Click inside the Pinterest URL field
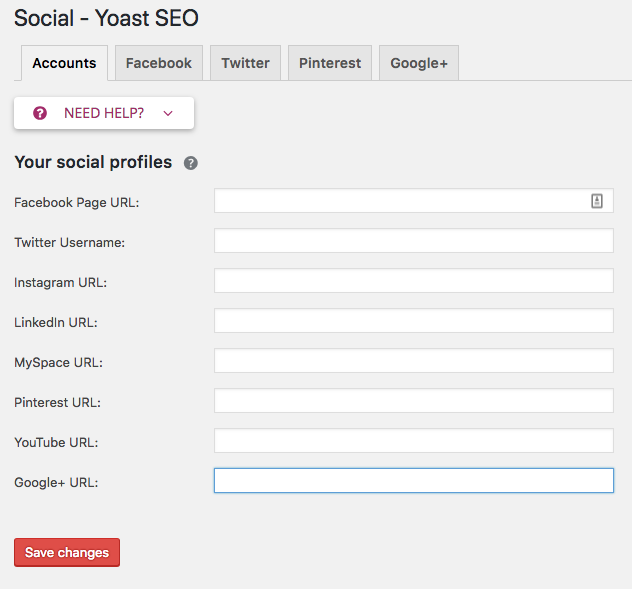The height and width of the screenshot is (589, 632). [414, 400]
